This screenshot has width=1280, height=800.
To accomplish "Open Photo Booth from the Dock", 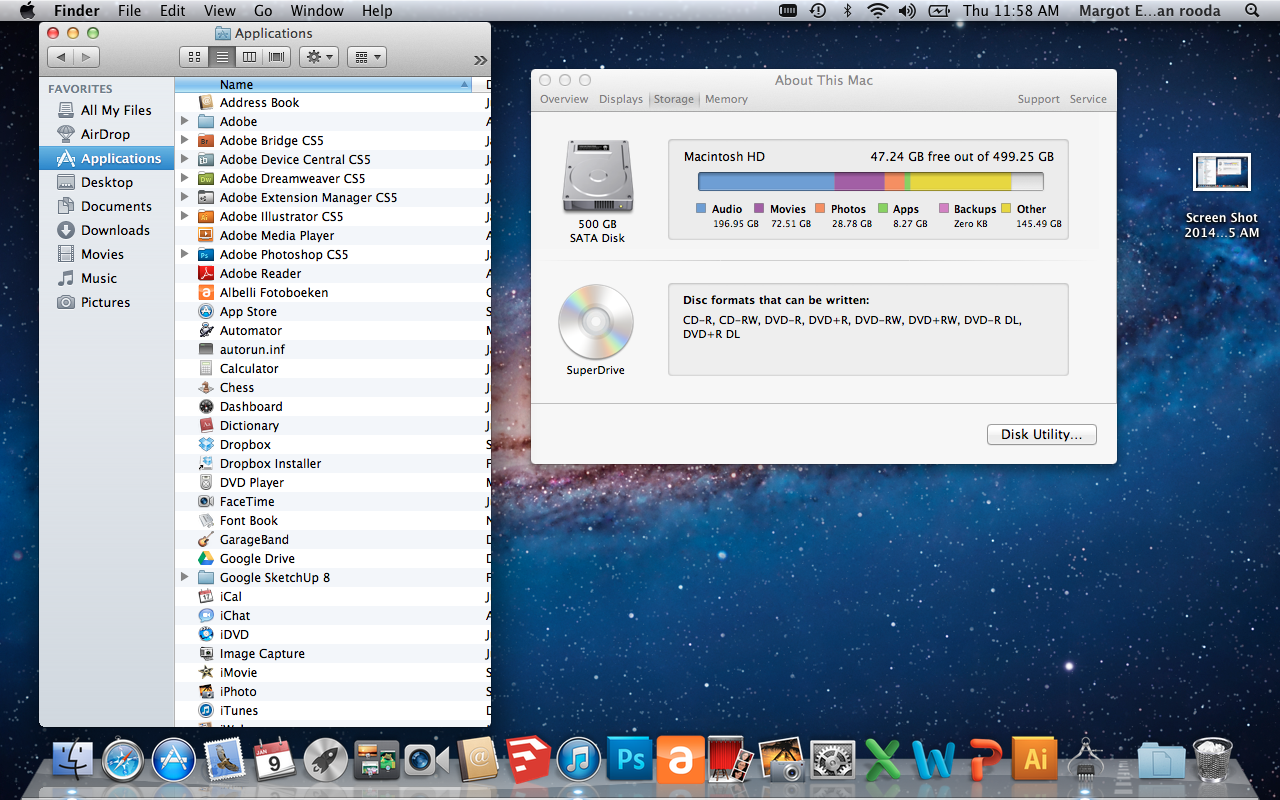I will tap(731, 761).
